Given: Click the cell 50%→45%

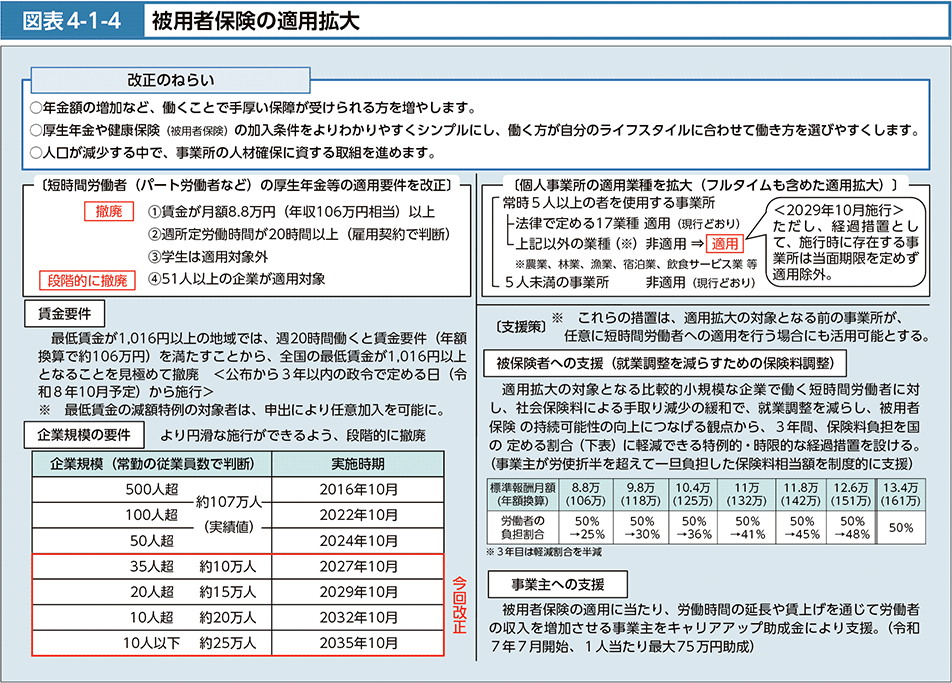Looking at the screenshot, I should (801, 527).
